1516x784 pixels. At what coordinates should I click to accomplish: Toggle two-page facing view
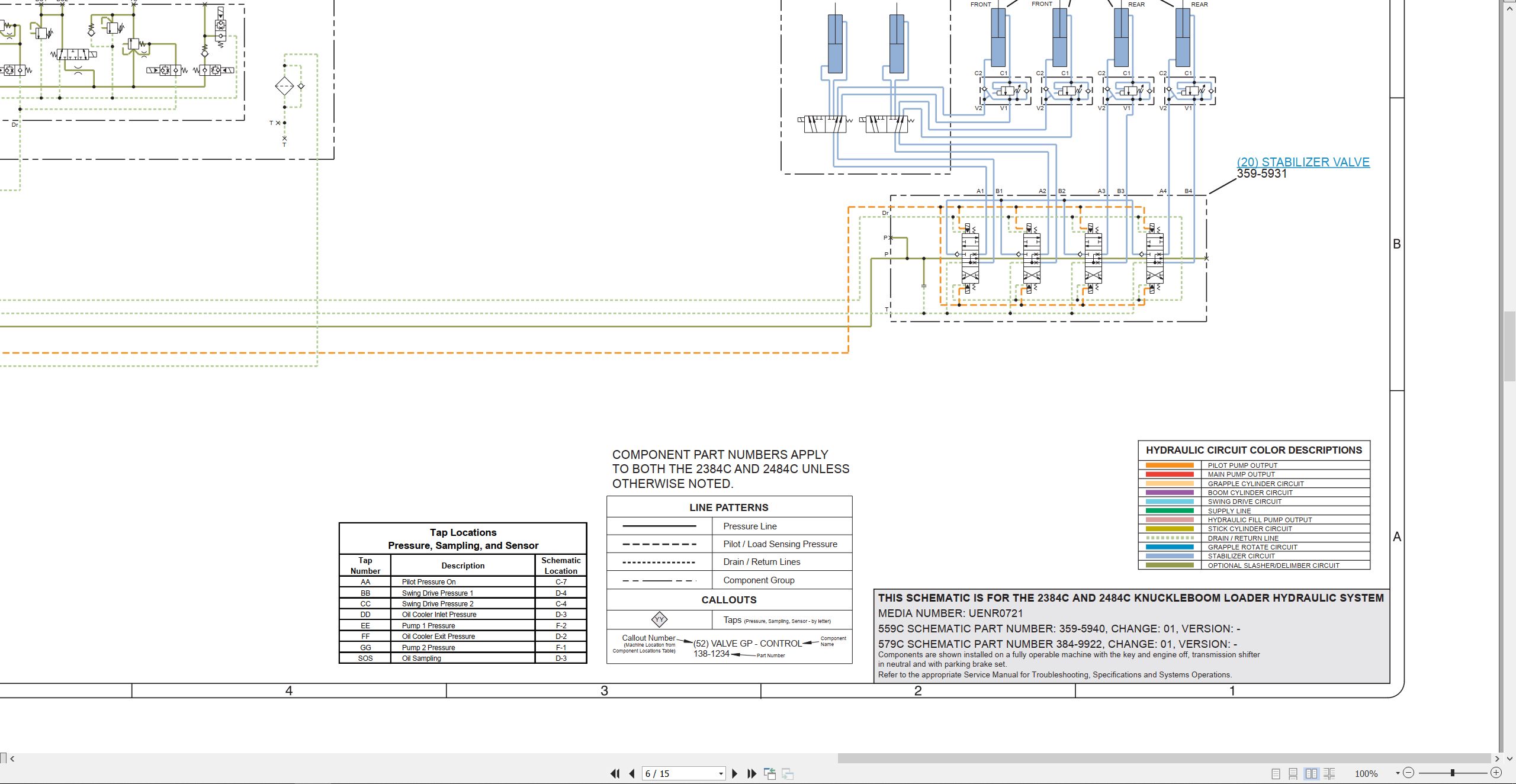(x=1312, y=773)
